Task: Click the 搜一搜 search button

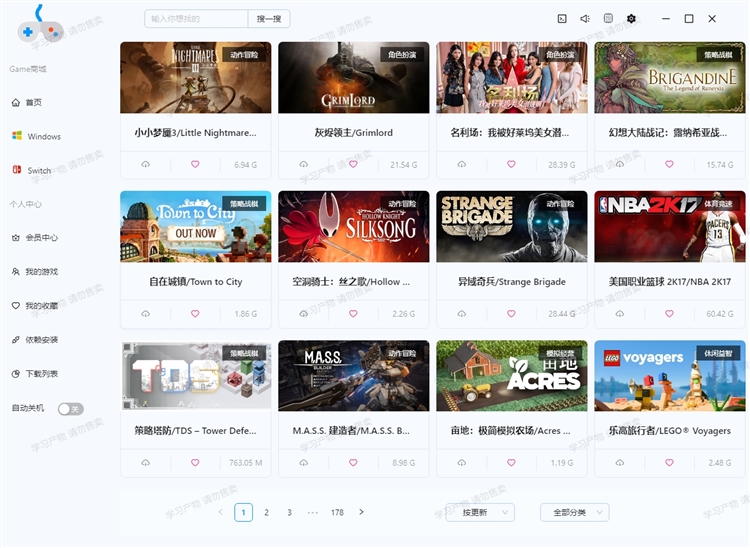Action: click(x=269, y=19)
